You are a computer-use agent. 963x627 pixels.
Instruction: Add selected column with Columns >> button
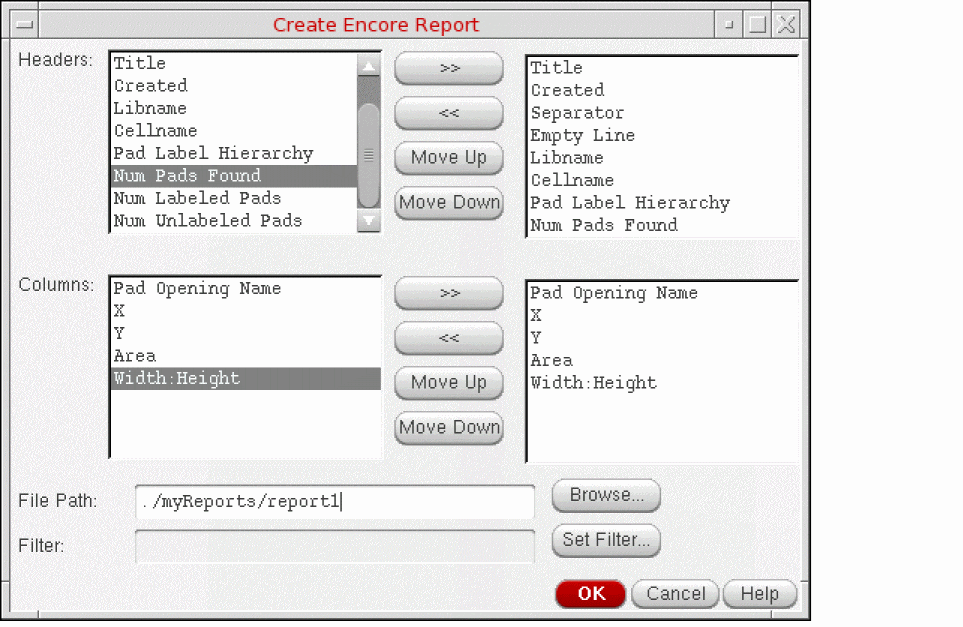pos(449,293)
